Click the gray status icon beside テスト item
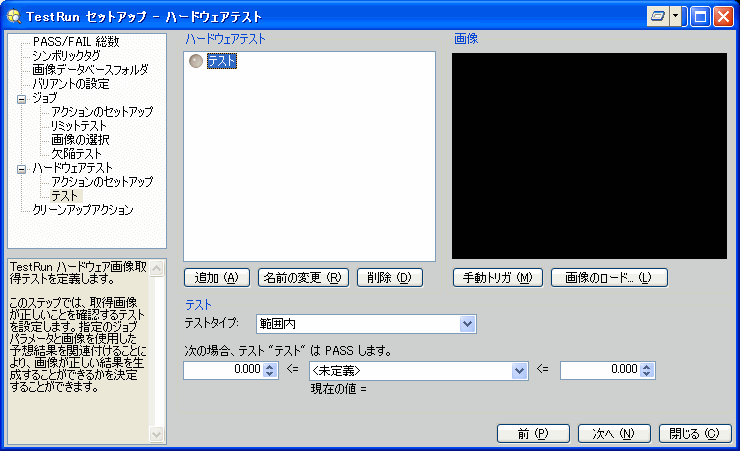The height and width of the screenshot is (451, 740). [195, 62]
